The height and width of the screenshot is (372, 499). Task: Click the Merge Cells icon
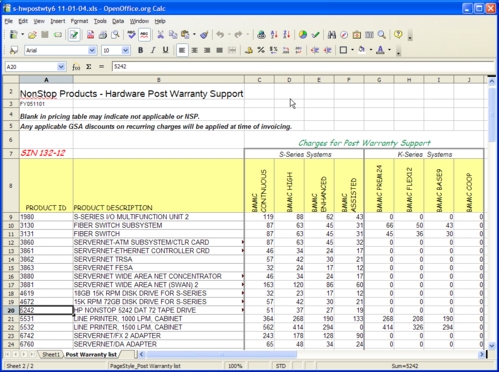[232, 50]
